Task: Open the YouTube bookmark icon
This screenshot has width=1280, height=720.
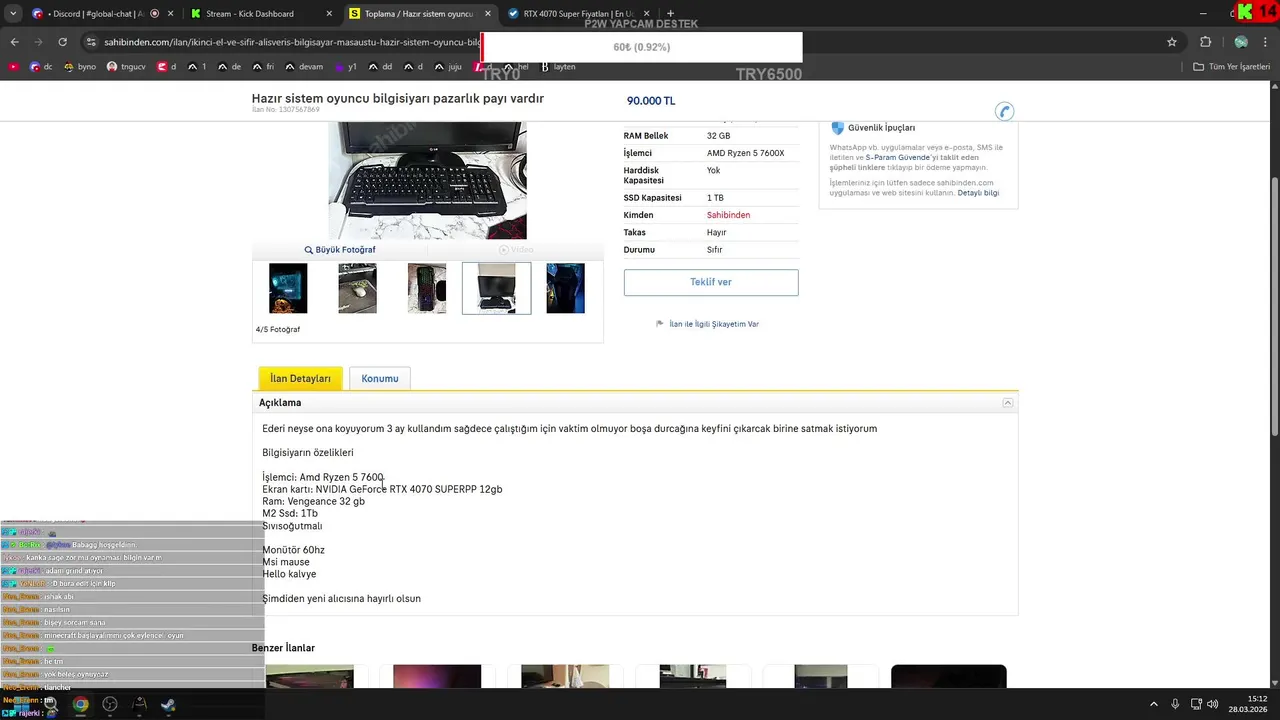Action: [14, 67]
